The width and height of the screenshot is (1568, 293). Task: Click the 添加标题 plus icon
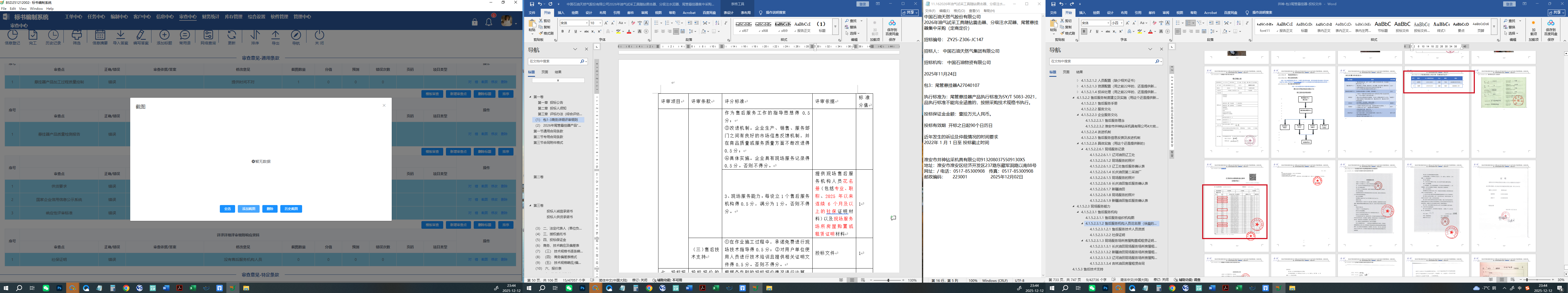(x=164, y=38)
